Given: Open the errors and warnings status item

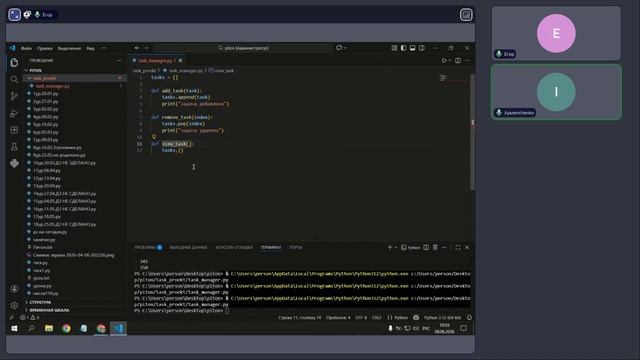Looking at the screenshot, I should click(29, 318).
